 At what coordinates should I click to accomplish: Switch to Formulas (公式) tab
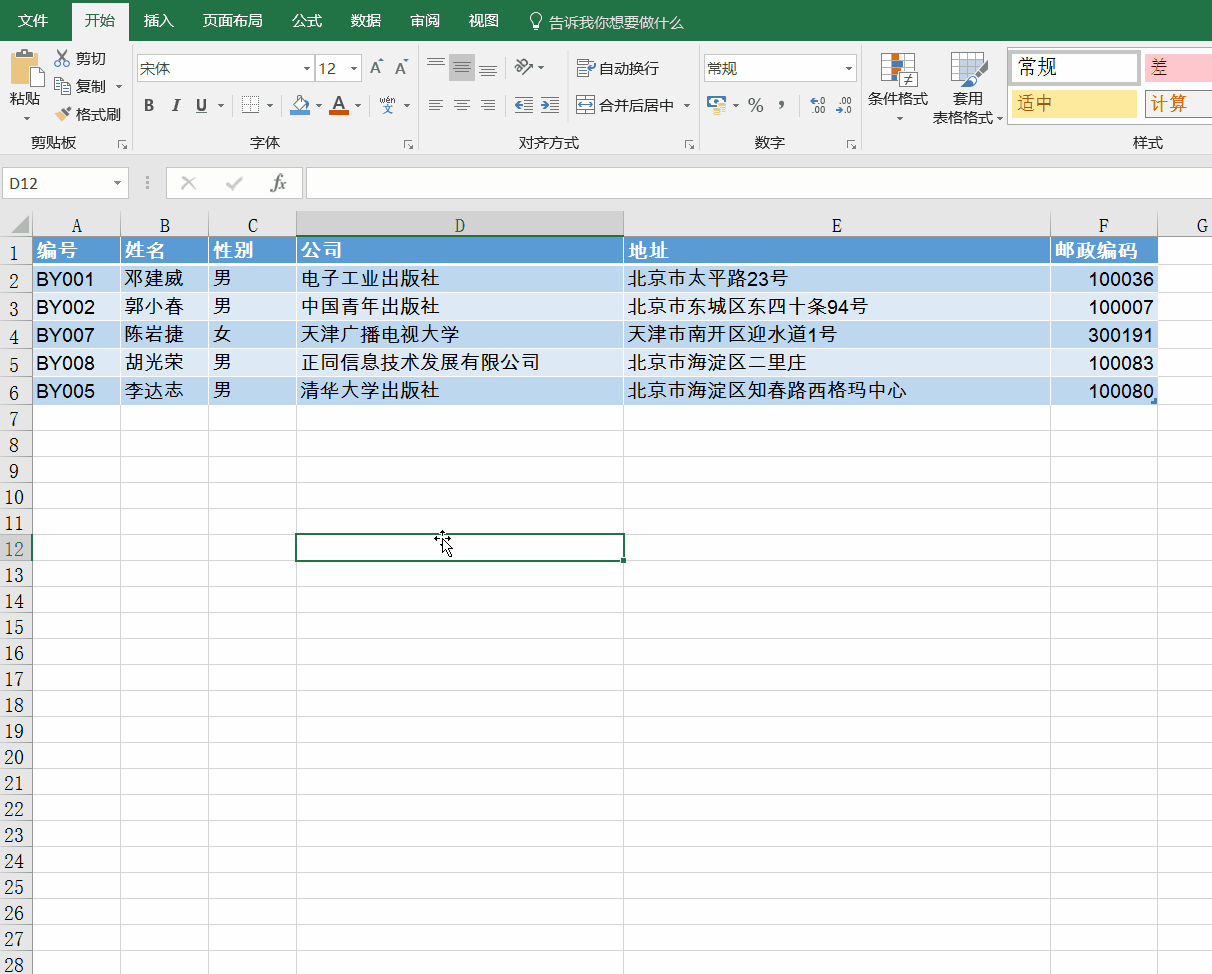(x=307, y=21)
